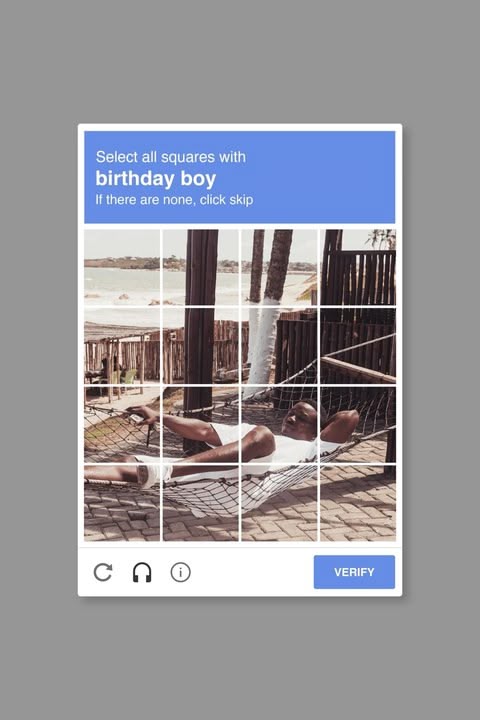Screen dimensions: 480x720
Task: Select the tile with hammock rope and fence rail
Action: pyautogui.click(x=358, y=346)
